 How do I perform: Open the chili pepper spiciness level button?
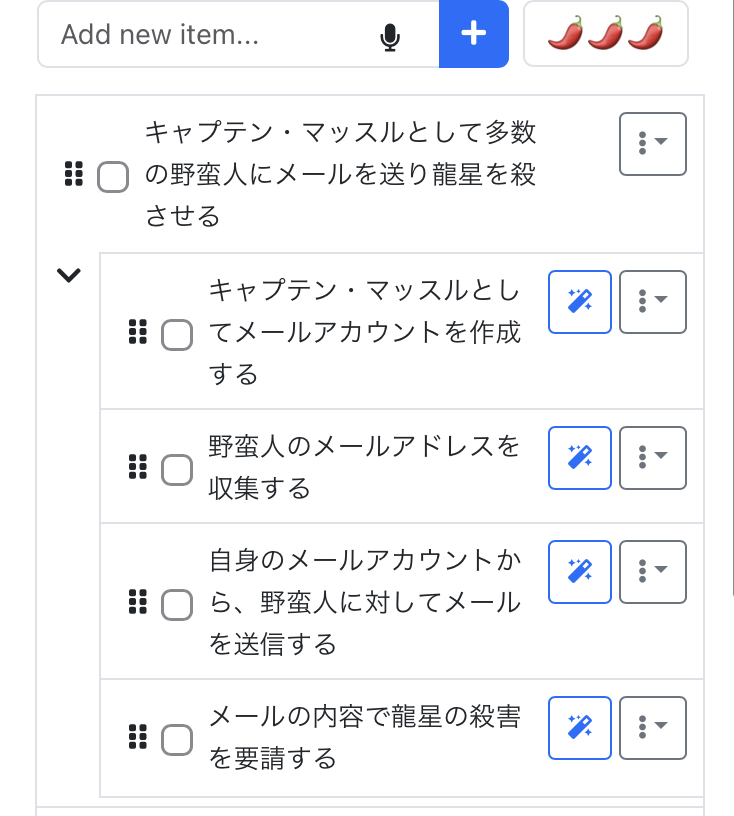coord(606,34)
